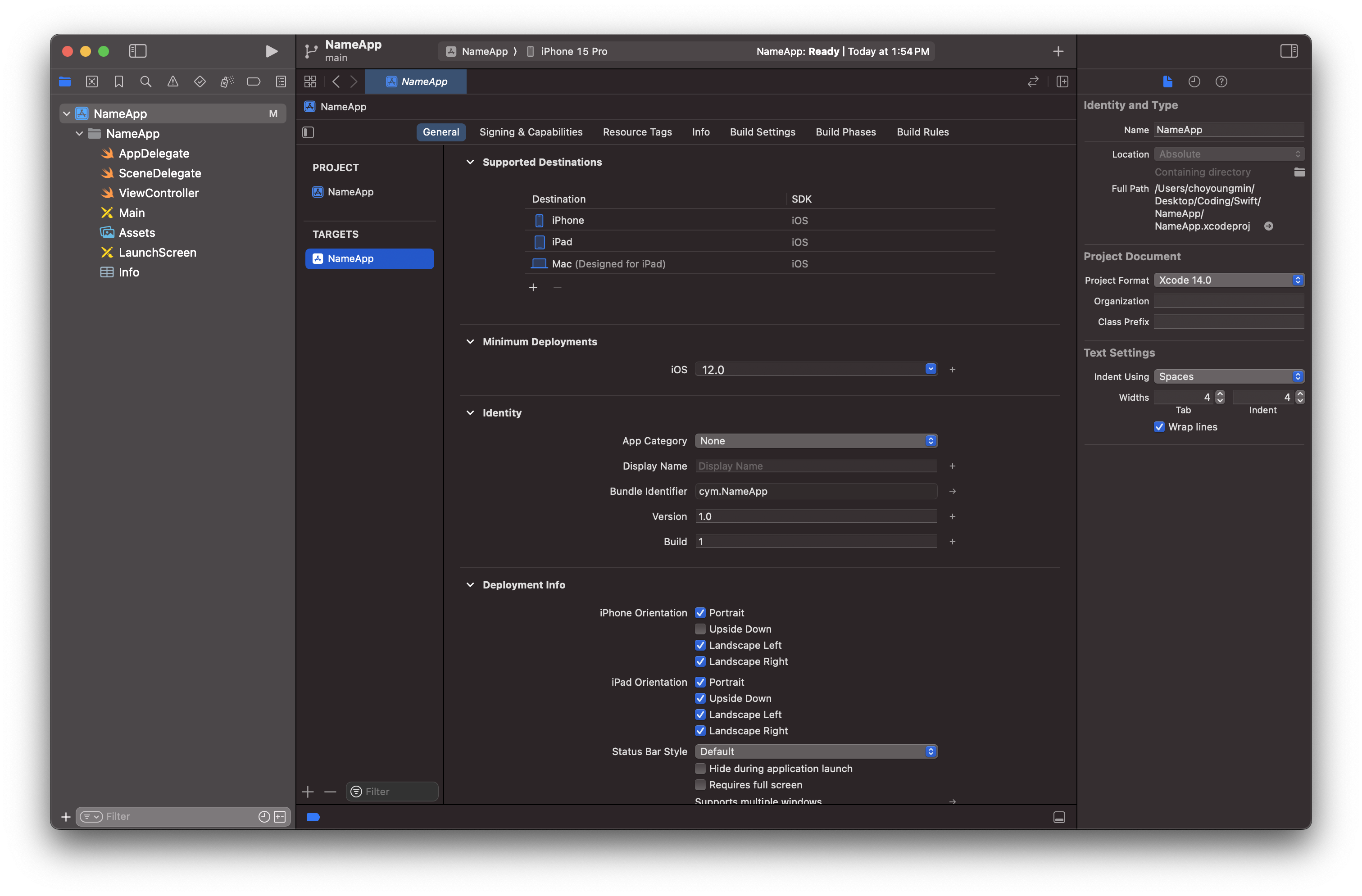Click the Run (play) button
Screen dimensions: 1362x896
(271, 51)
